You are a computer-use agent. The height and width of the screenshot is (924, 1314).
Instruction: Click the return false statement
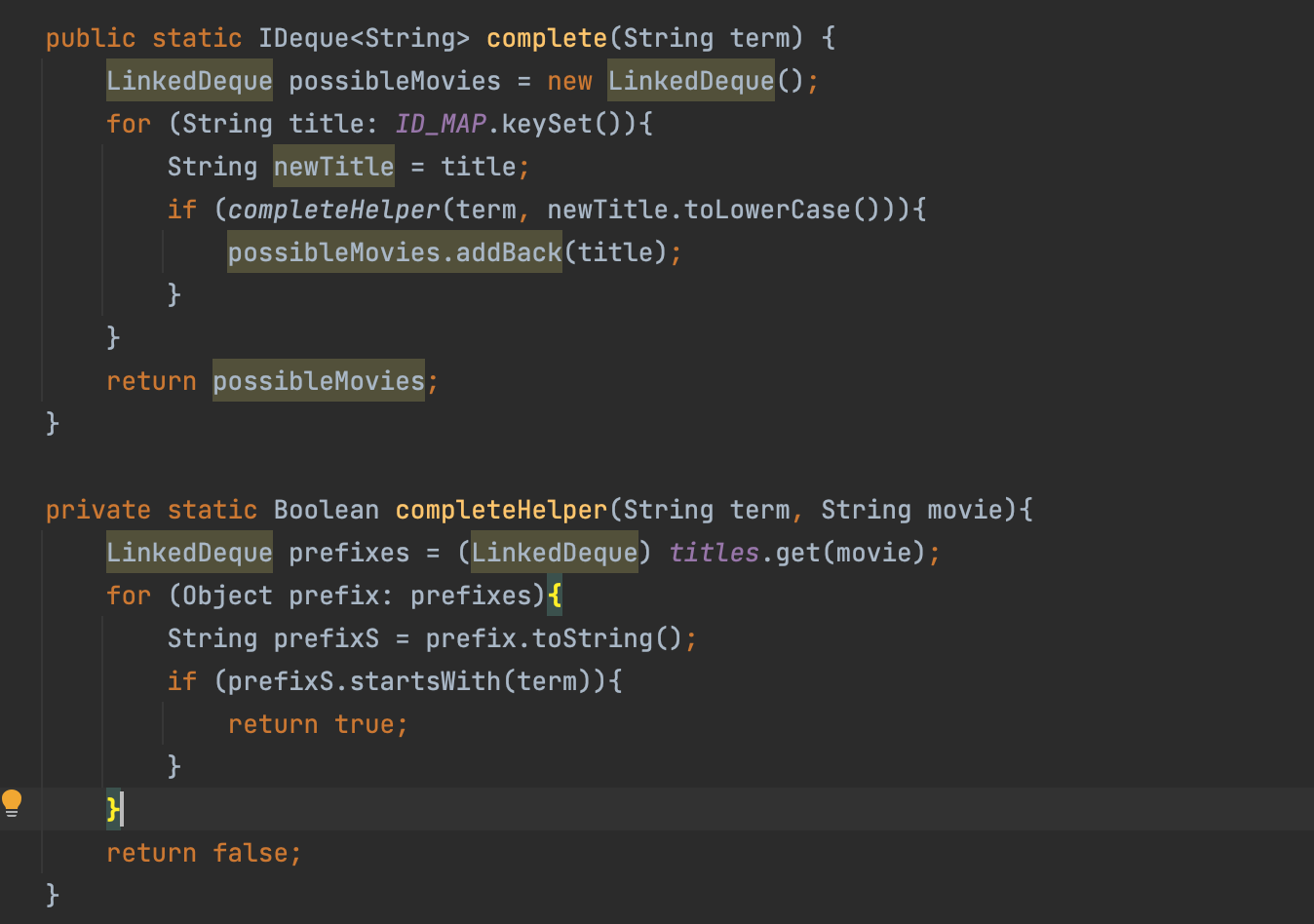point(204,853)
